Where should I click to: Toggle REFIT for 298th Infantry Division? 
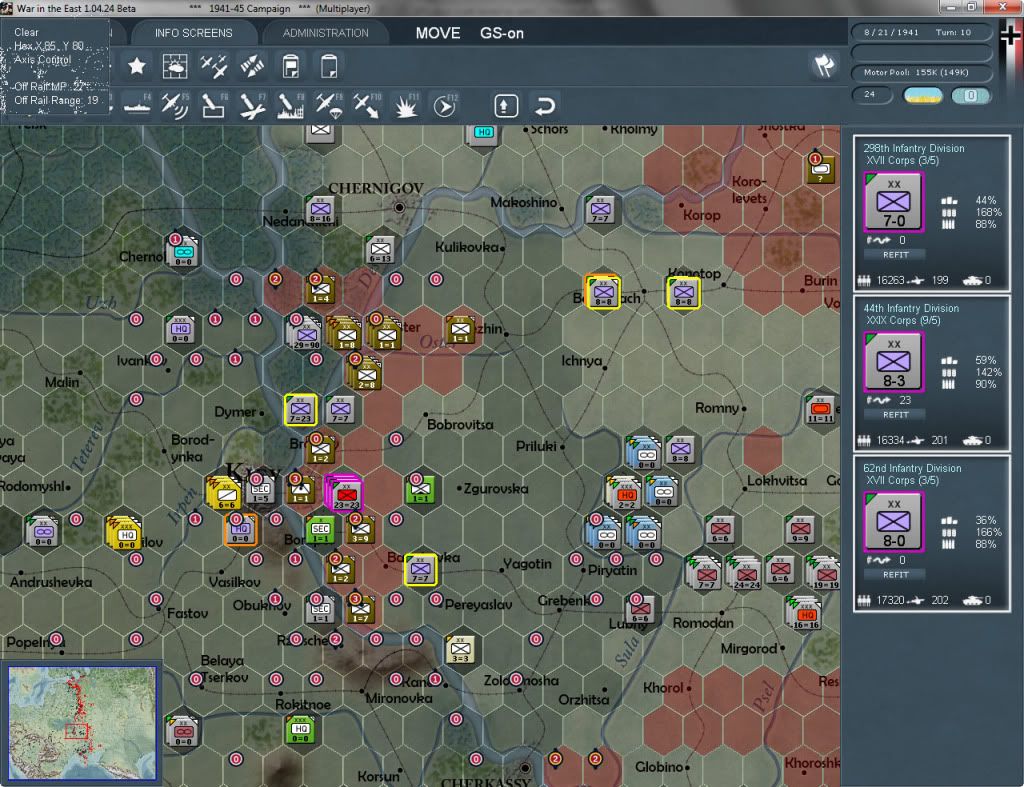pyautogui.click(x=895, y=255)
